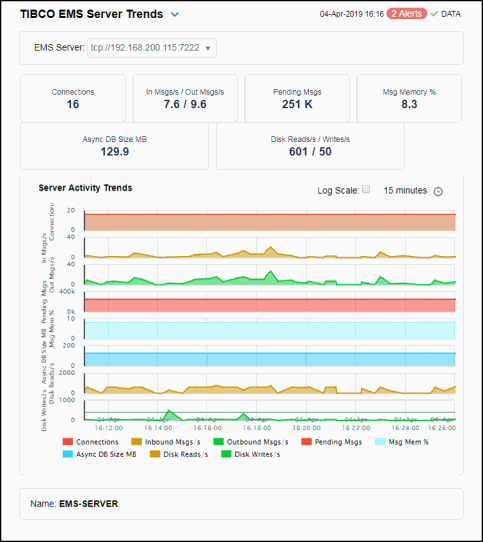Click the Server Activity Trends heading
The image size is (483, 542).
click(85, 188)
